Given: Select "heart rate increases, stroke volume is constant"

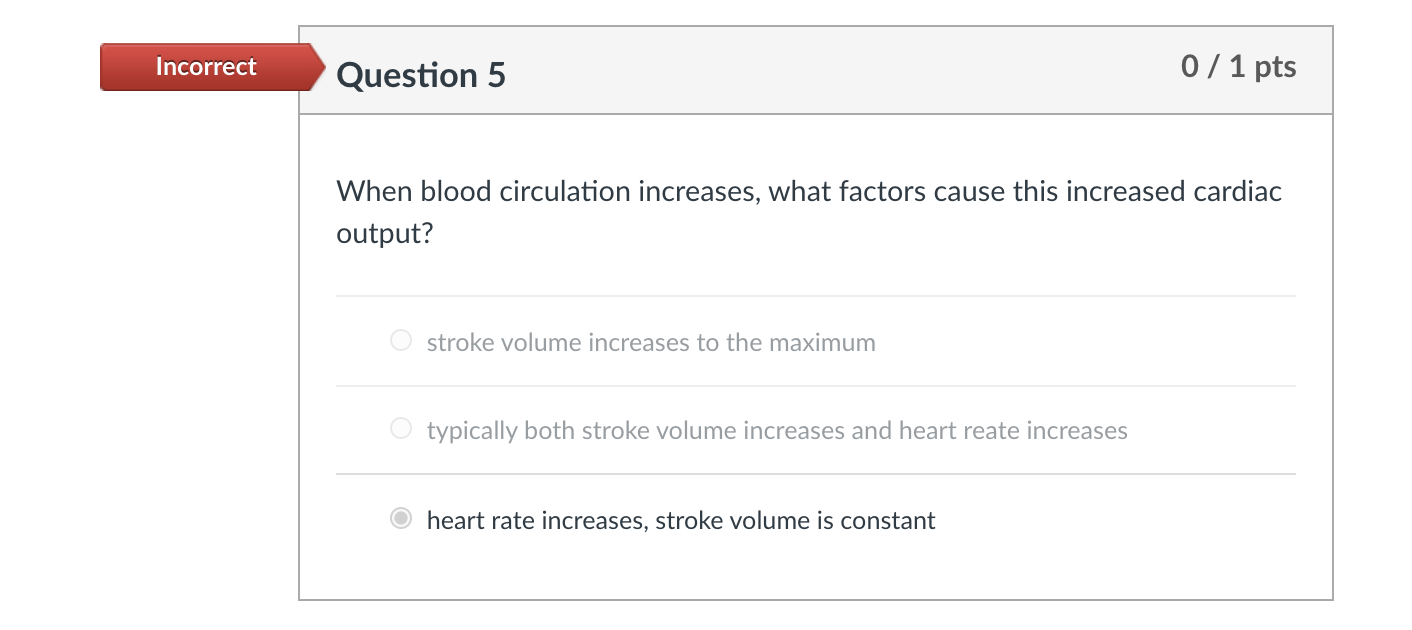Looking at the screenshot, I should (x=680, y=520).
